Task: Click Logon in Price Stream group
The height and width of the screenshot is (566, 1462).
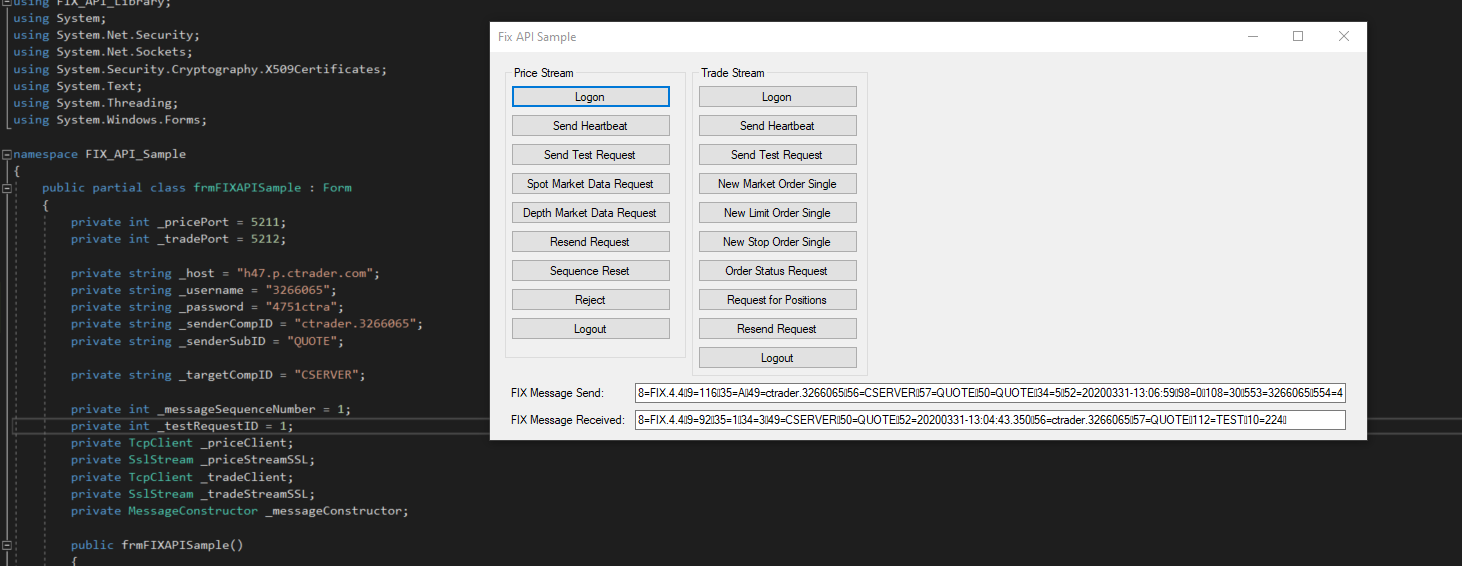Action: coord(590,97)
